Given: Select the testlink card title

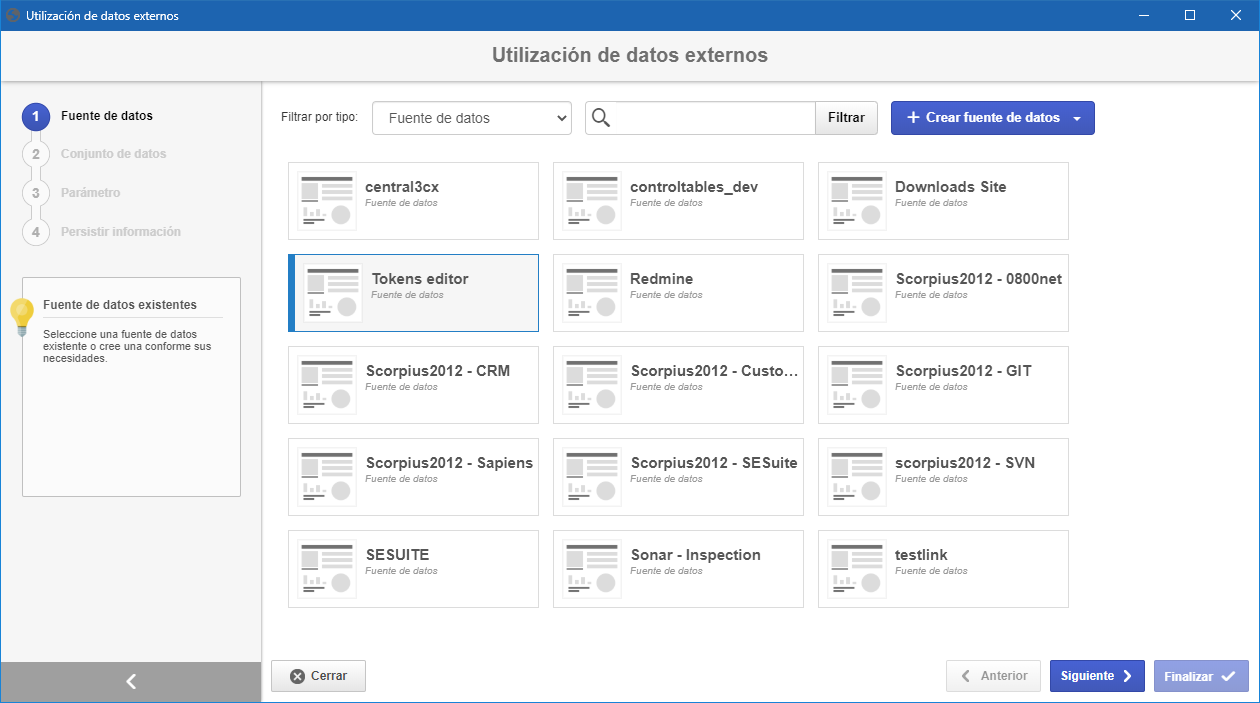Looking at the screenshot, I should pos(921,555).
